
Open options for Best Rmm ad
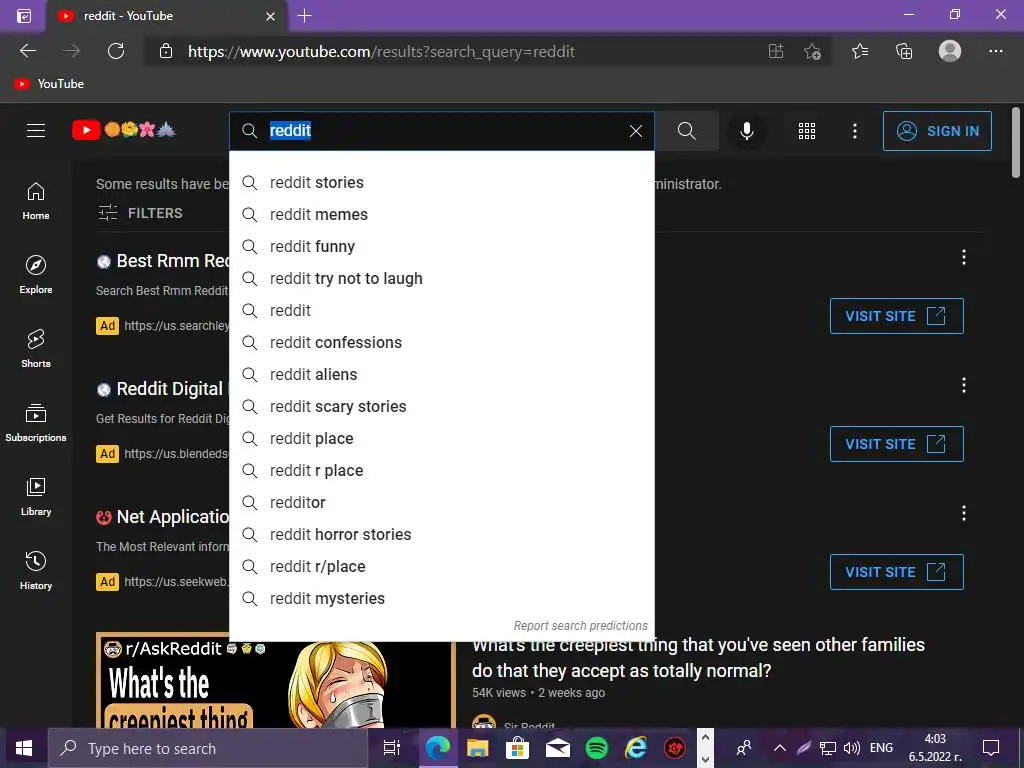point(964,257)
